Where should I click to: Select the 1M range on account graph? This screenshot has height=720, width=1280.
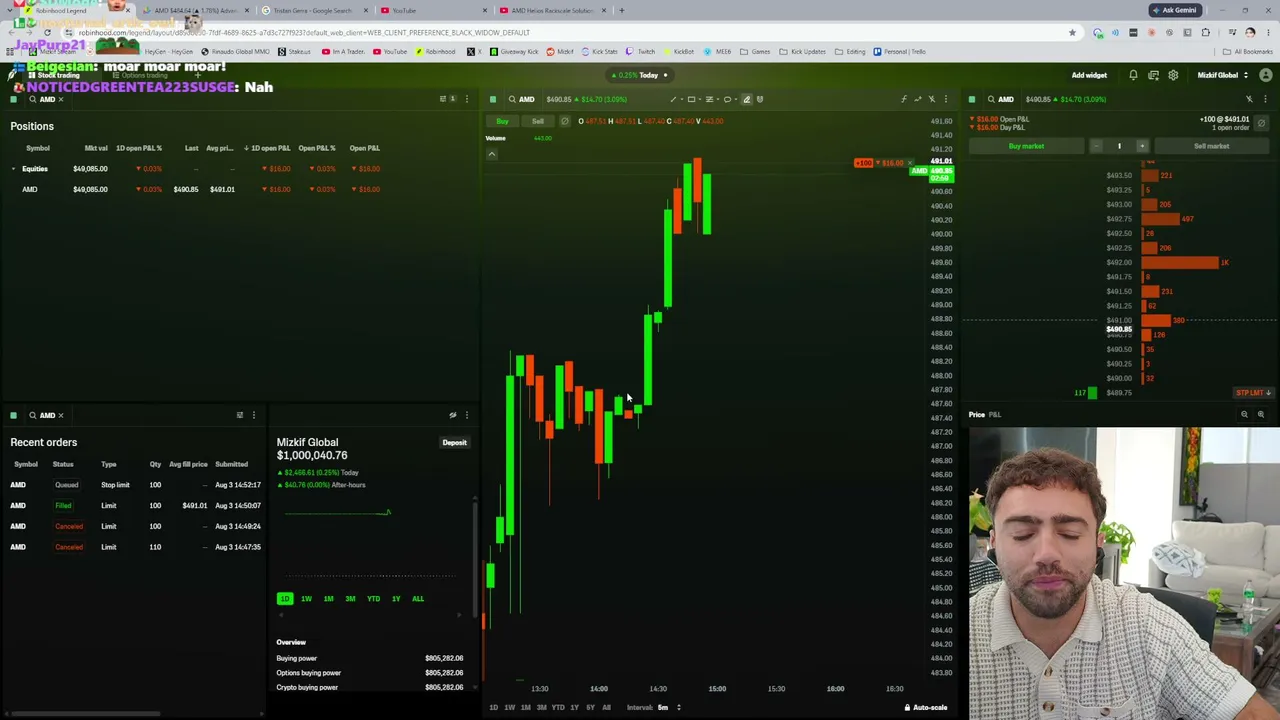click(x=328, y=599)
